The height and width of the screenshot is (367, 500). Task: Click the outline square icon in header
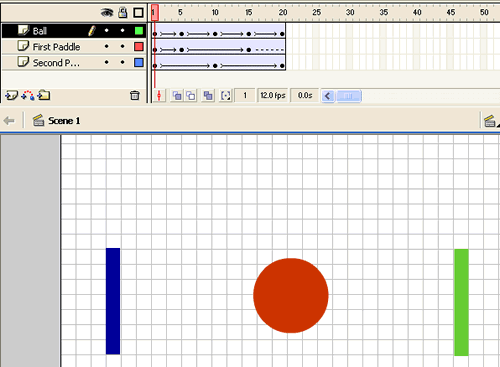(x=138, y=13)
